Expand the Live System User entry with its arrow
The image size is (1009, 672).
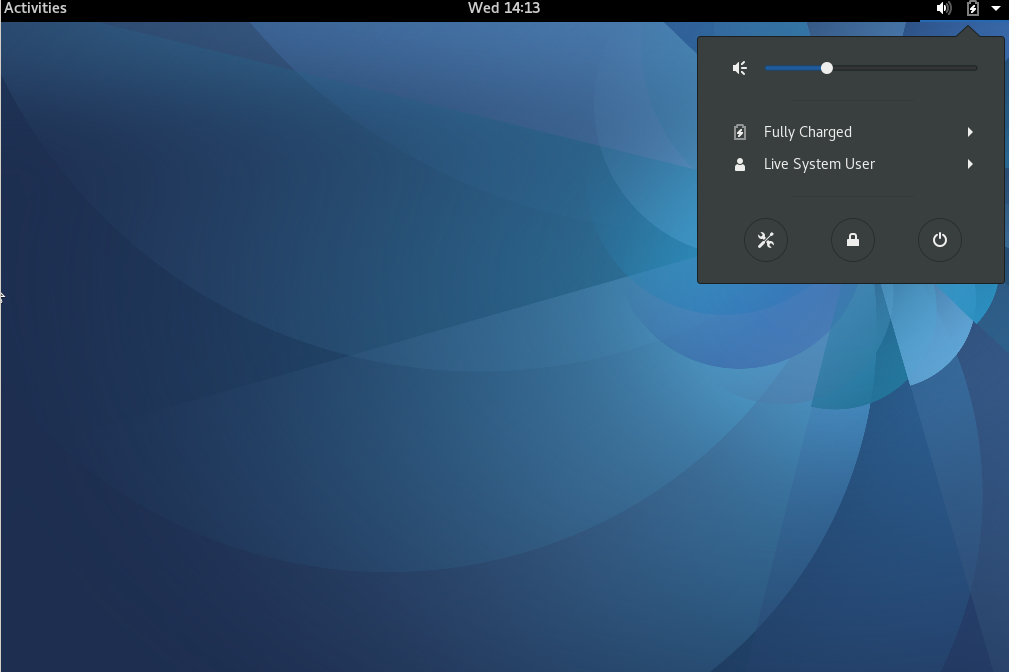969,163
